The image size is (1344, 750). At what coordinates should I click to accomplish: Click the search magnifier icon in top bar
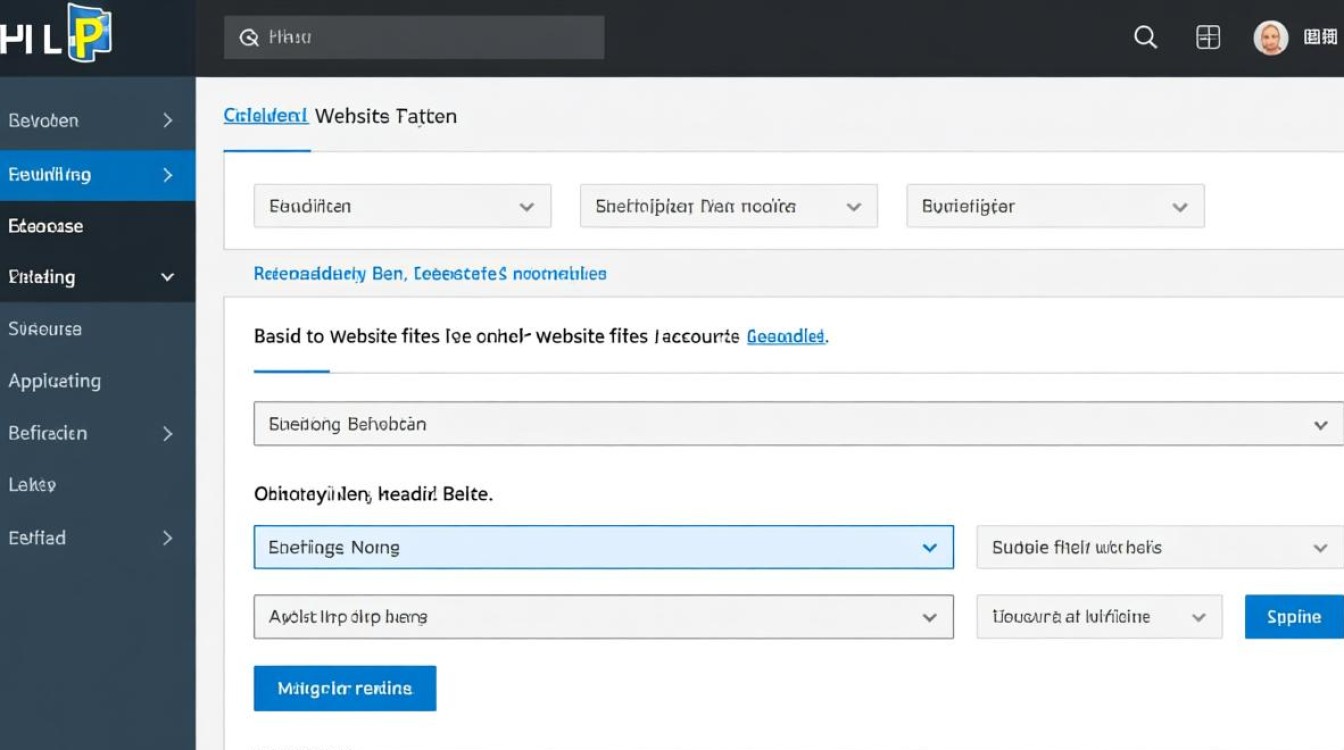tap(1145, 38)
